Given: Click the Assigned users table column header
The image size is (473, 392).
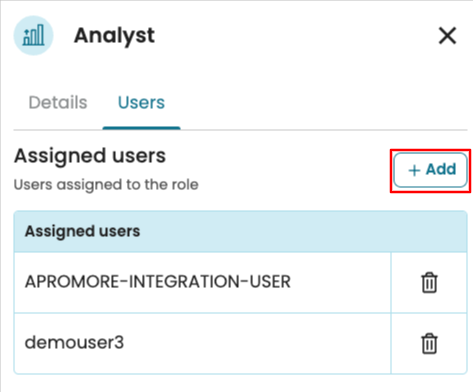Looking at the screenshot, I should coord(83,231).
